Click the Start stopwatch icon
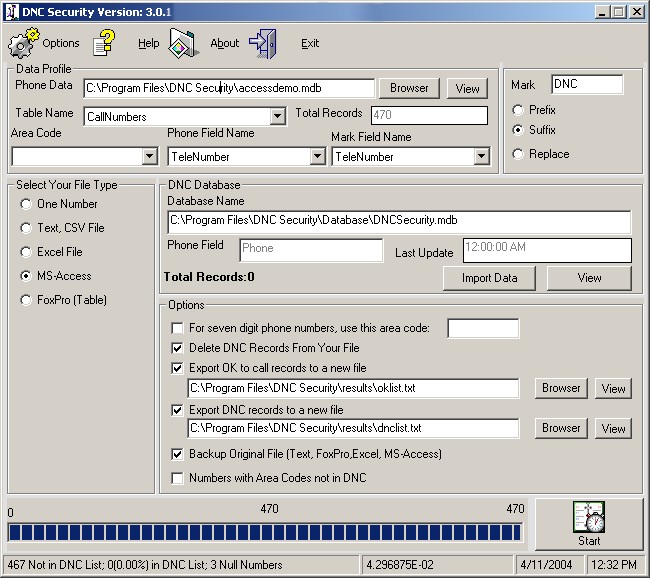The image size is (650, 578). coord(589,517)
